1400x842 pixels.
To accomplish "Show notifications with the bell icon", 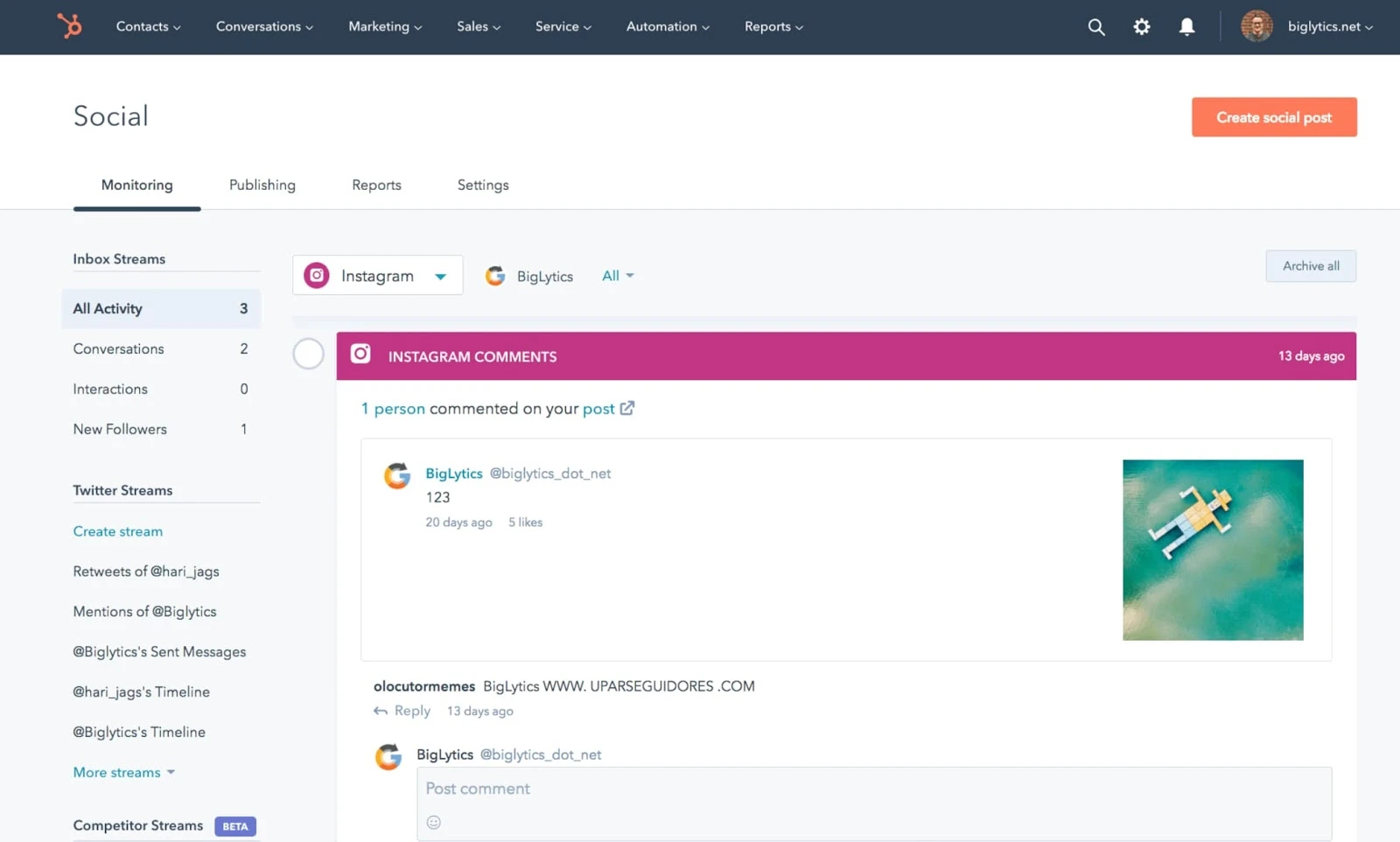I will click(1186, 27).
